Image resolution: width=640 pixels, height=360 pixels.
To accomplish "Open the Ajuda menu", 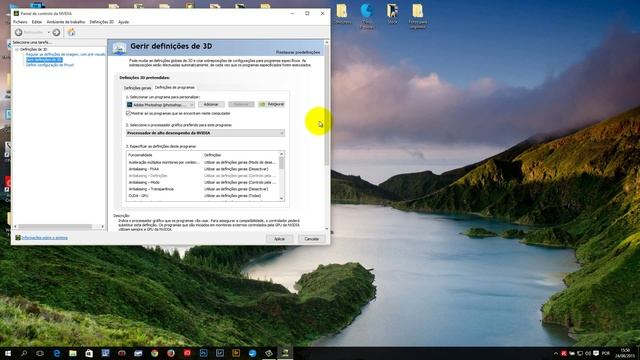I will click(123, 22).
